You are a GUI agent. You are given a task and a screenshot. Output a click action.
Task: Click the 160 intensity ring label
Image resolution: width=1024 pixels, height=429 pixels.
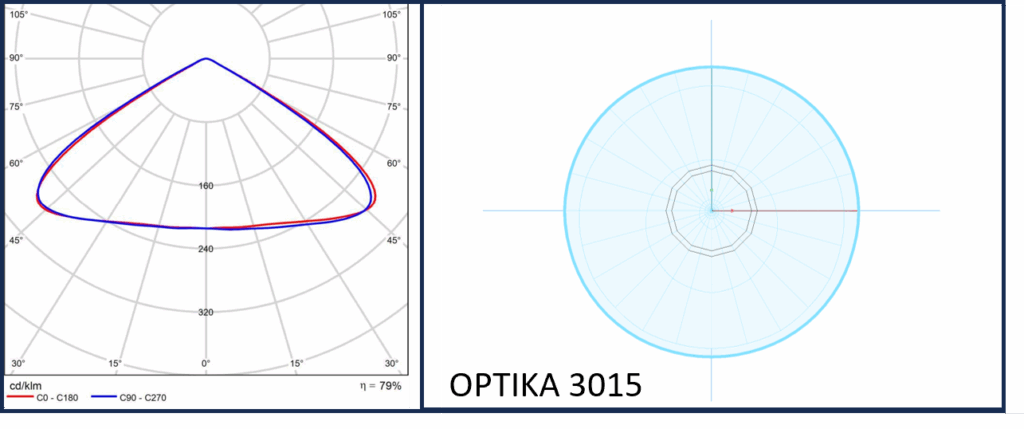click(x=206, y=186)
